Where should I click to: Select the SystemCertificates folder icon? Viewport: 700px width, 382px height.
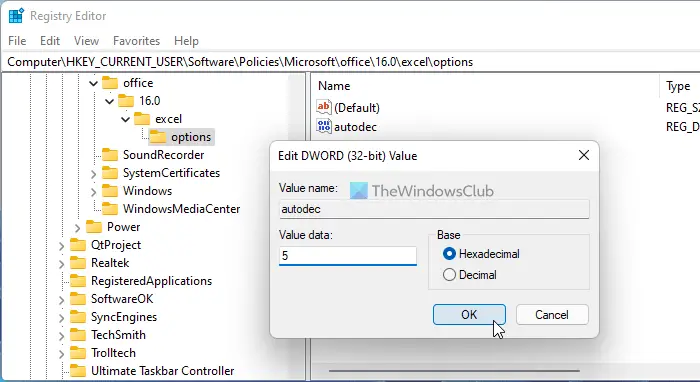(x=110, y=173)
